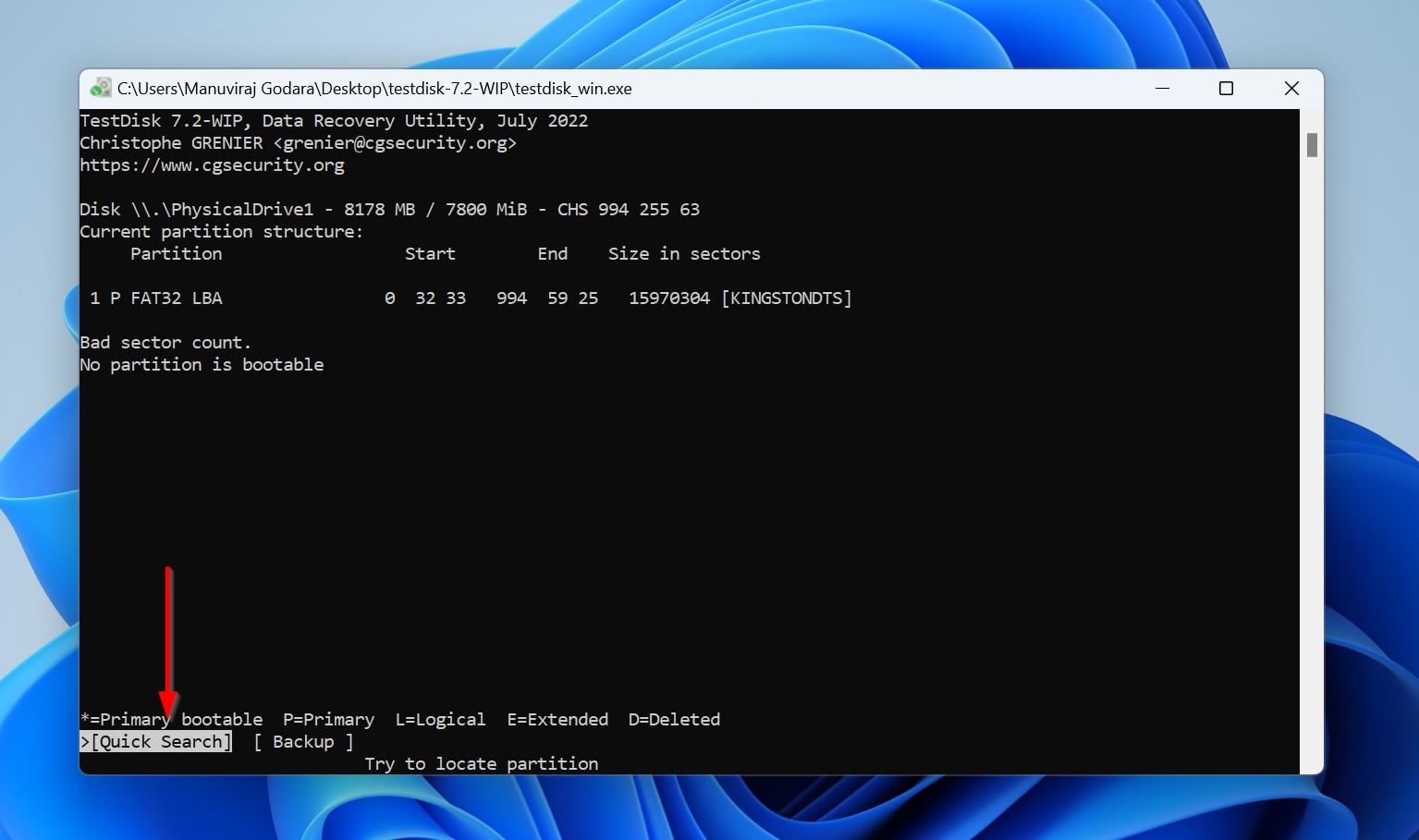Click 'No partition is bootable' message

[202, 365]
